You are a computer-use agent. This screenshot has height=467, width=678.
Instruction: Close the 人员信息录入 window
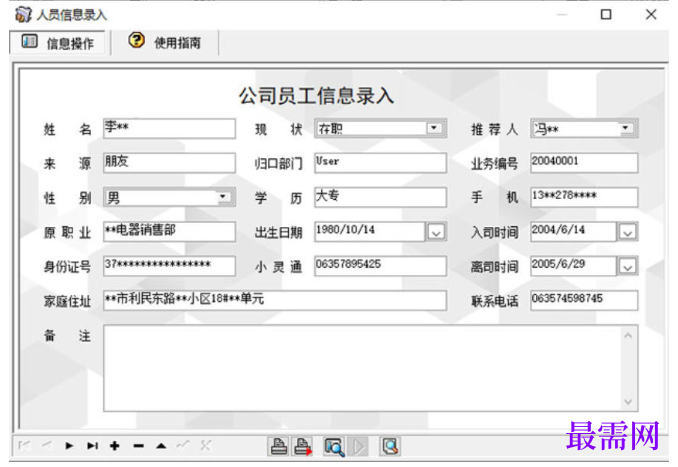pyautogui.click(x=651, y=14)
